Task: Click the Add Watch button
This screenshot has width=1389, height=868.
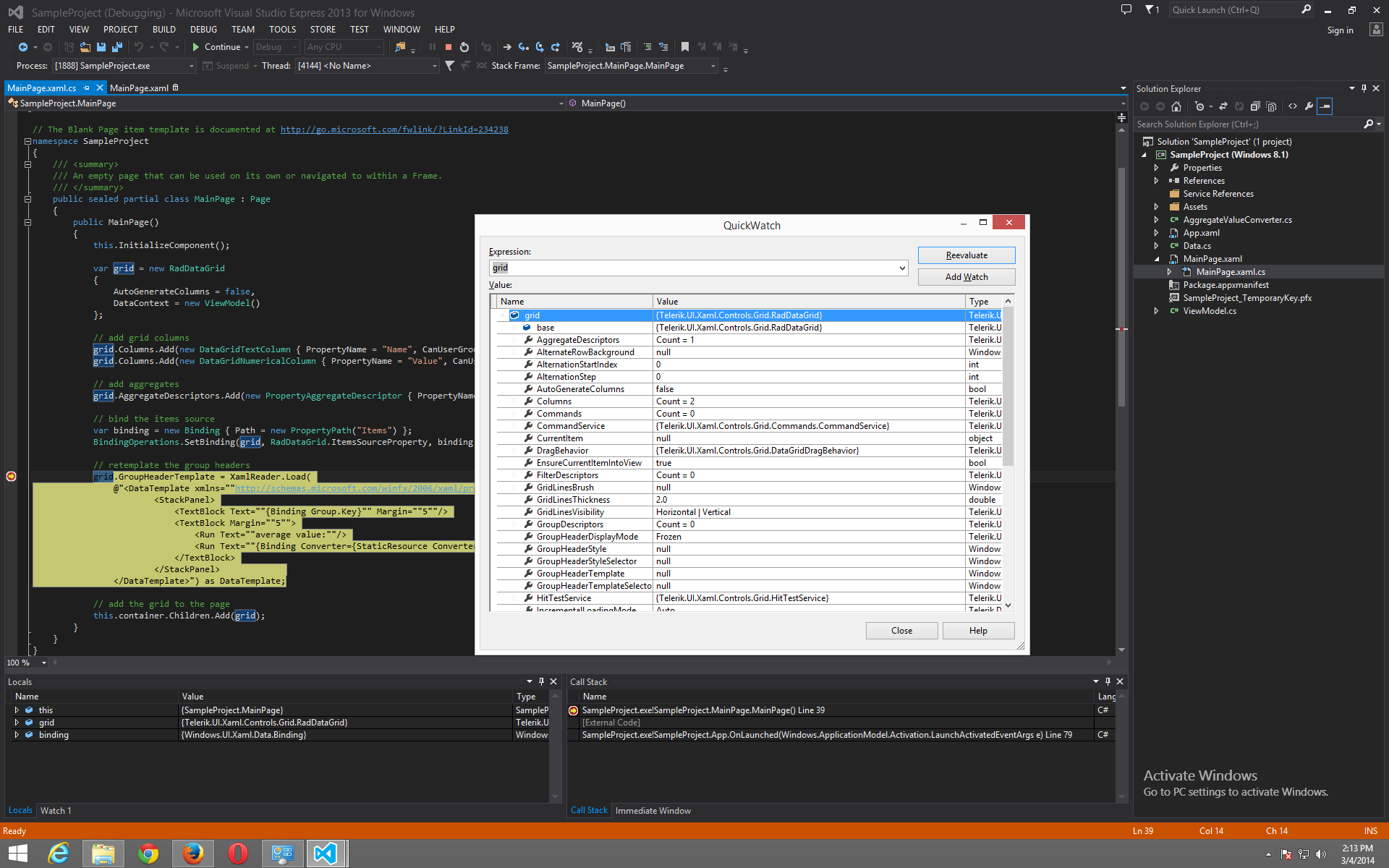Action: tap(966, 277)
